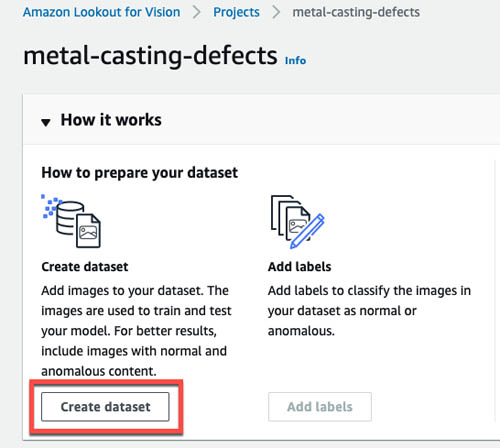Go to the Projects breadcrumb link
Viewport: 500px width, 448px height.
click(x=236, y=12)
